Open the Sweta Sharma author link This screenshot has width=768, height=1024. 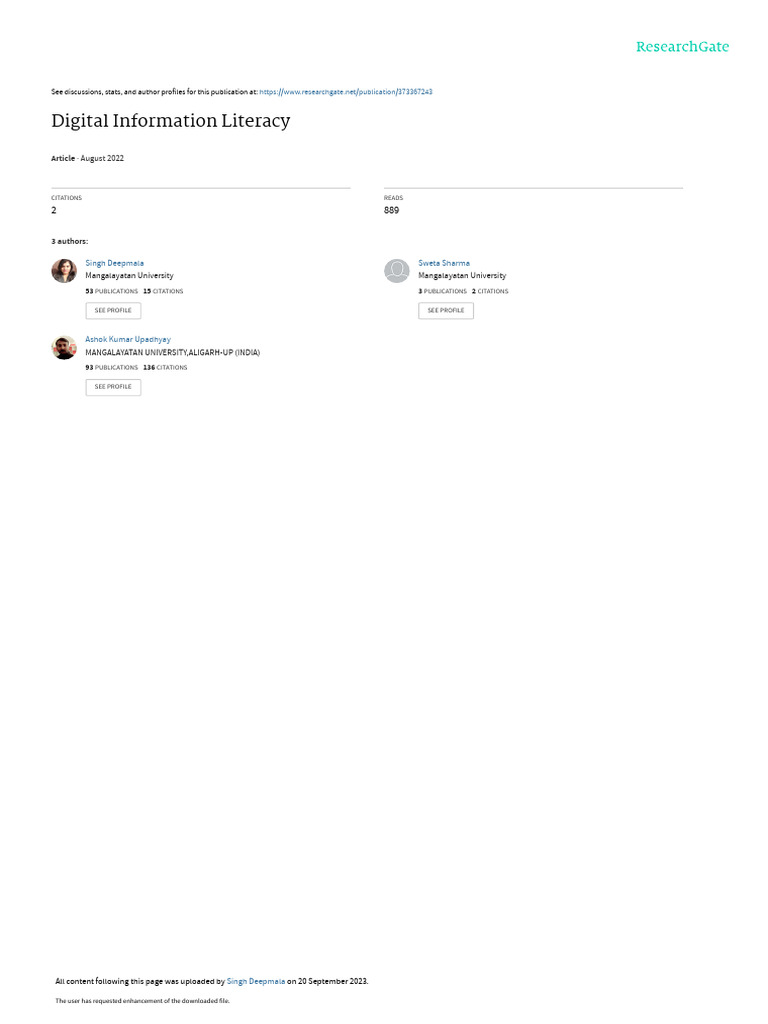(443, 263)
